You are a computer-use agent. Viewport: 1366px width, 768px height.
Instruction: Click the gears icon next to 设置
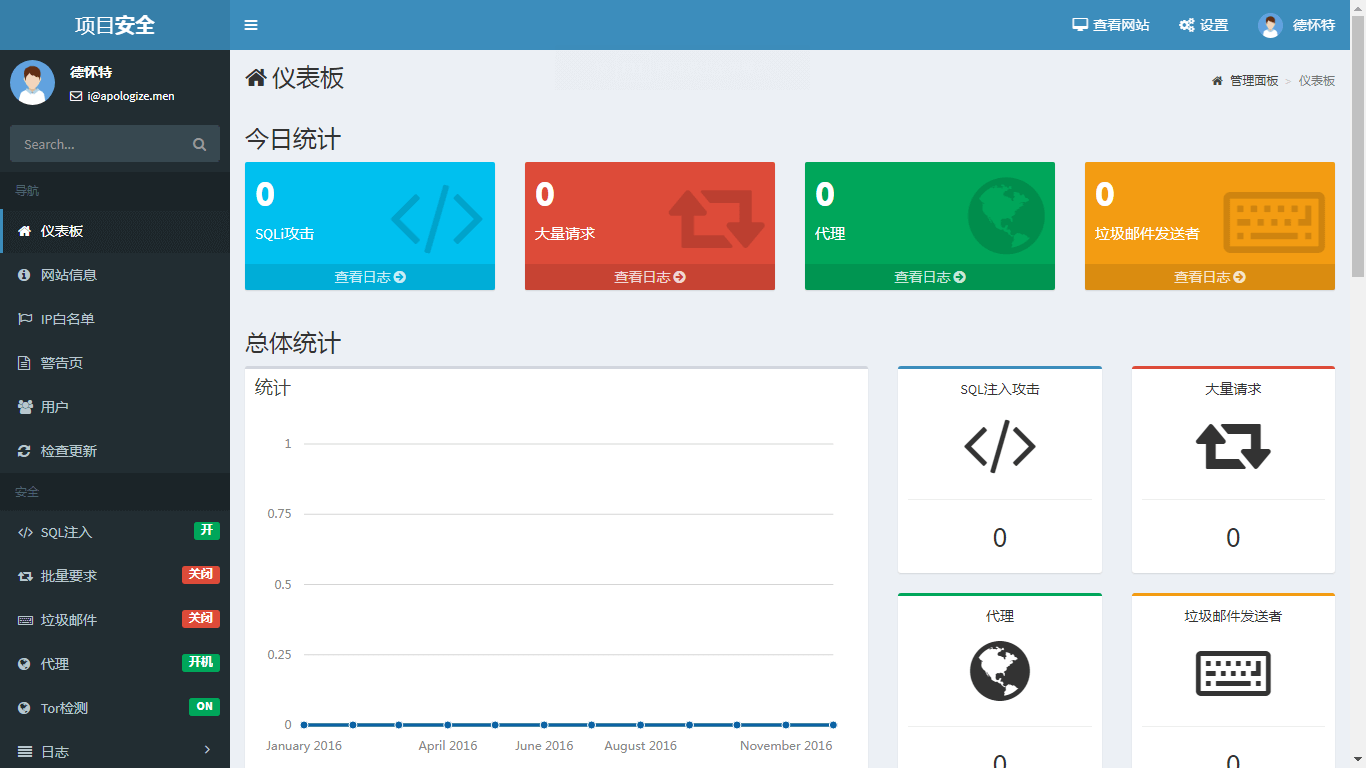click(x=1187, y=25)
